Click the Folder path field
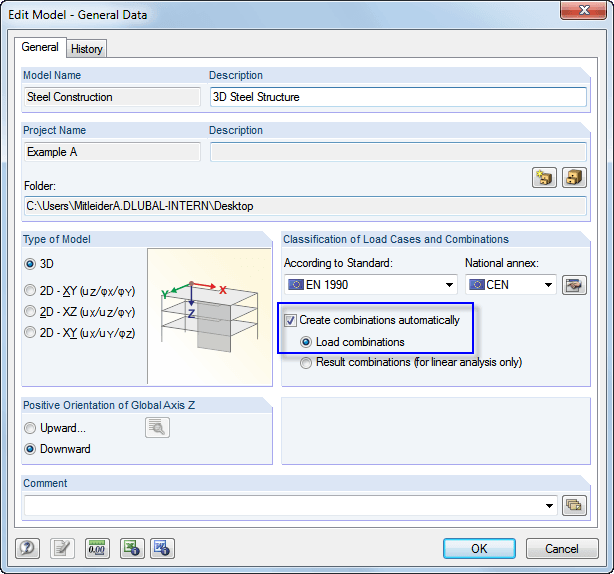The width and height of the screenshot is (614, 574). tap(305, 206)
